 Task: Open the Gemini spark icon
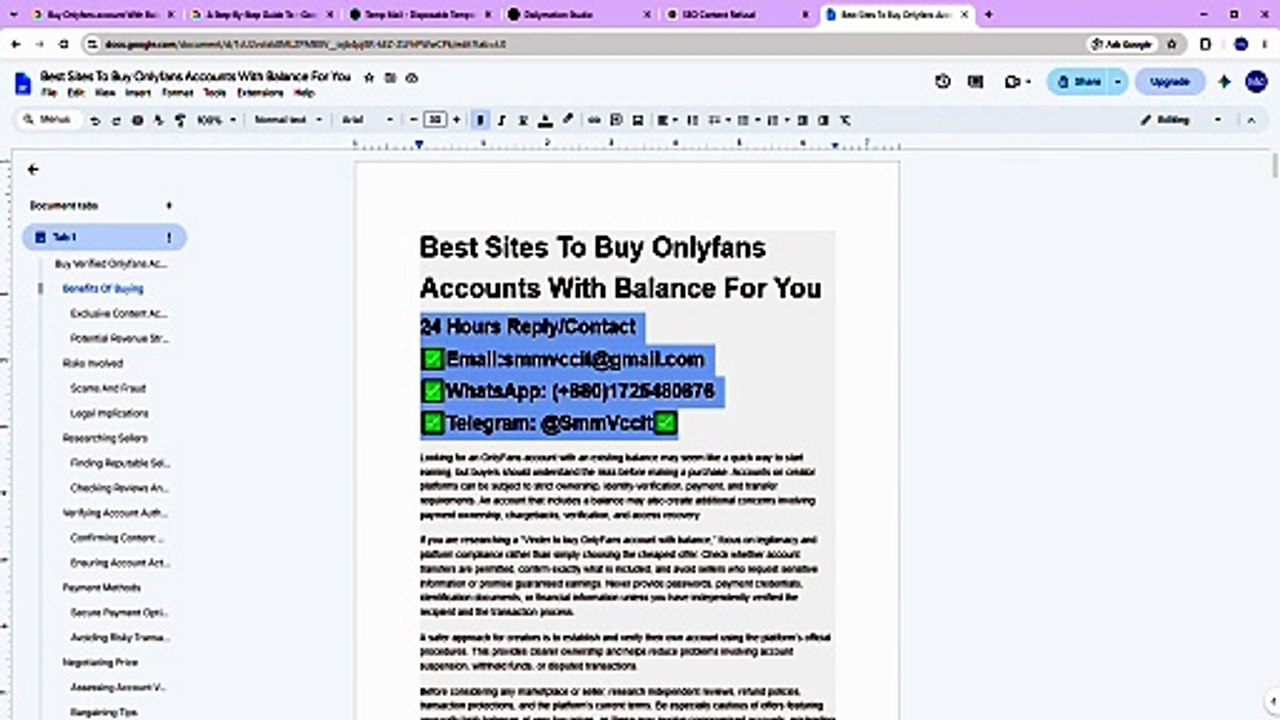click(x=1224, y=82)
